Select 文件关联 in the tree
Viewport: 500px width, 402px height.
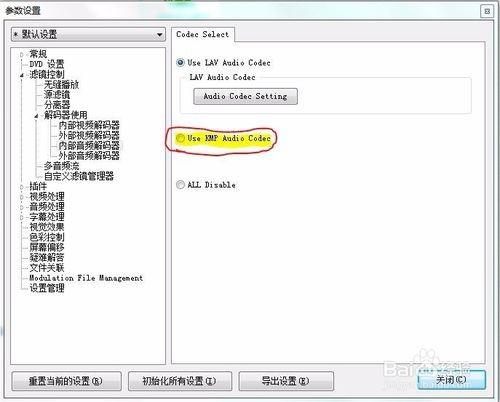tap(47, 268)
